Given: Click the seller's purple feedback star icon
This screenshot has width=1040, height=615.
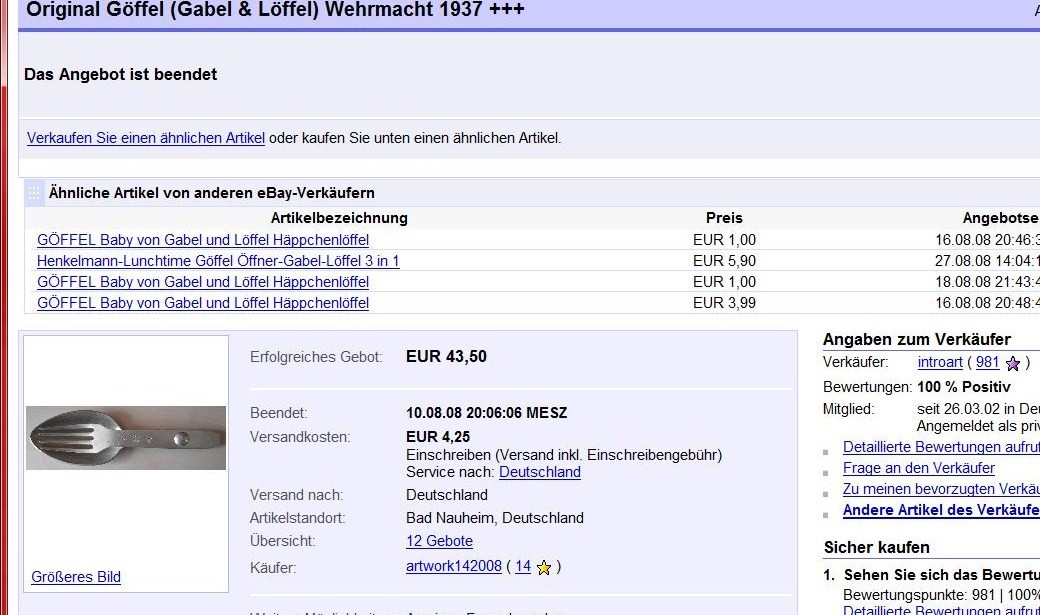Looking at the screenshot, I should [1013, 363].
